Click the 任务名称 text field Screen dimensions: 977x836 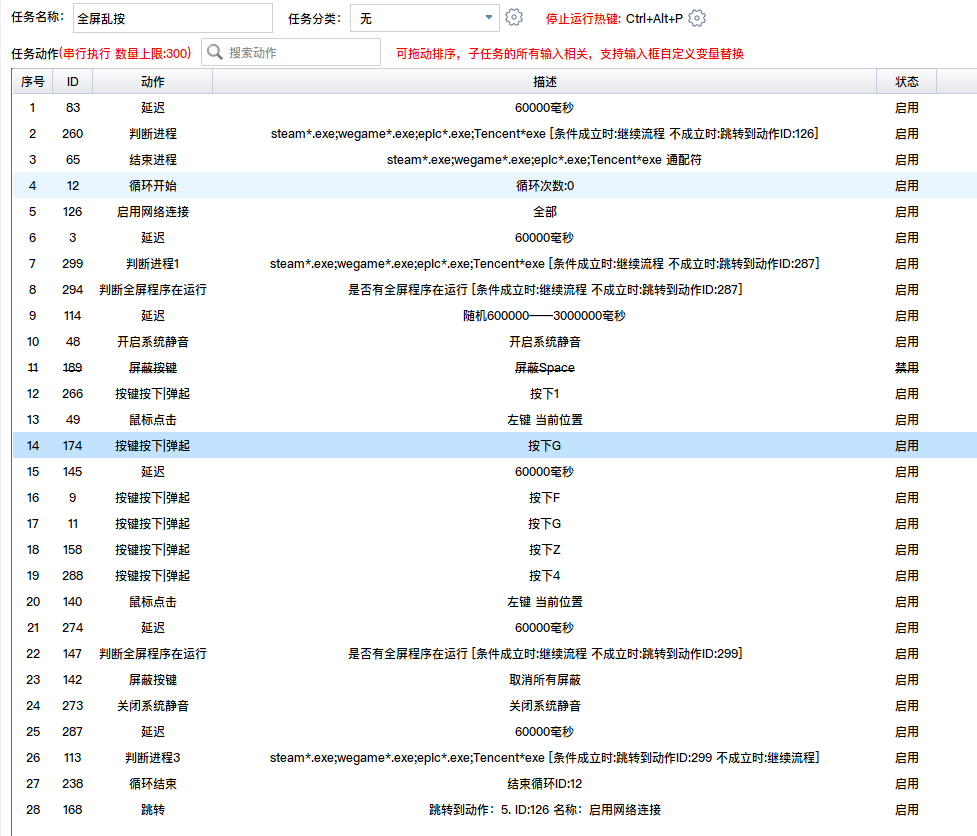(x=172, y=18)
